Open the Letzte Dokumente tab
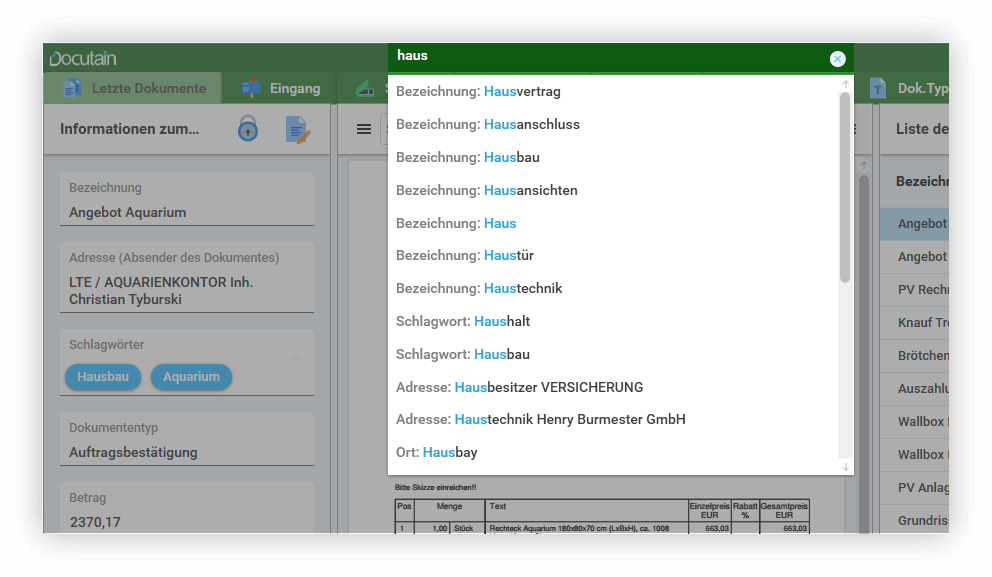Image resolution: width=992 pixels, height=577 pixels. (148, 88)
